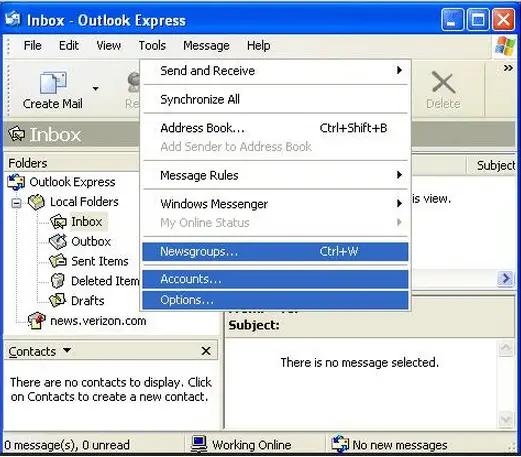Close the open Tools menu
521x457 pixels.
point(152,46)
